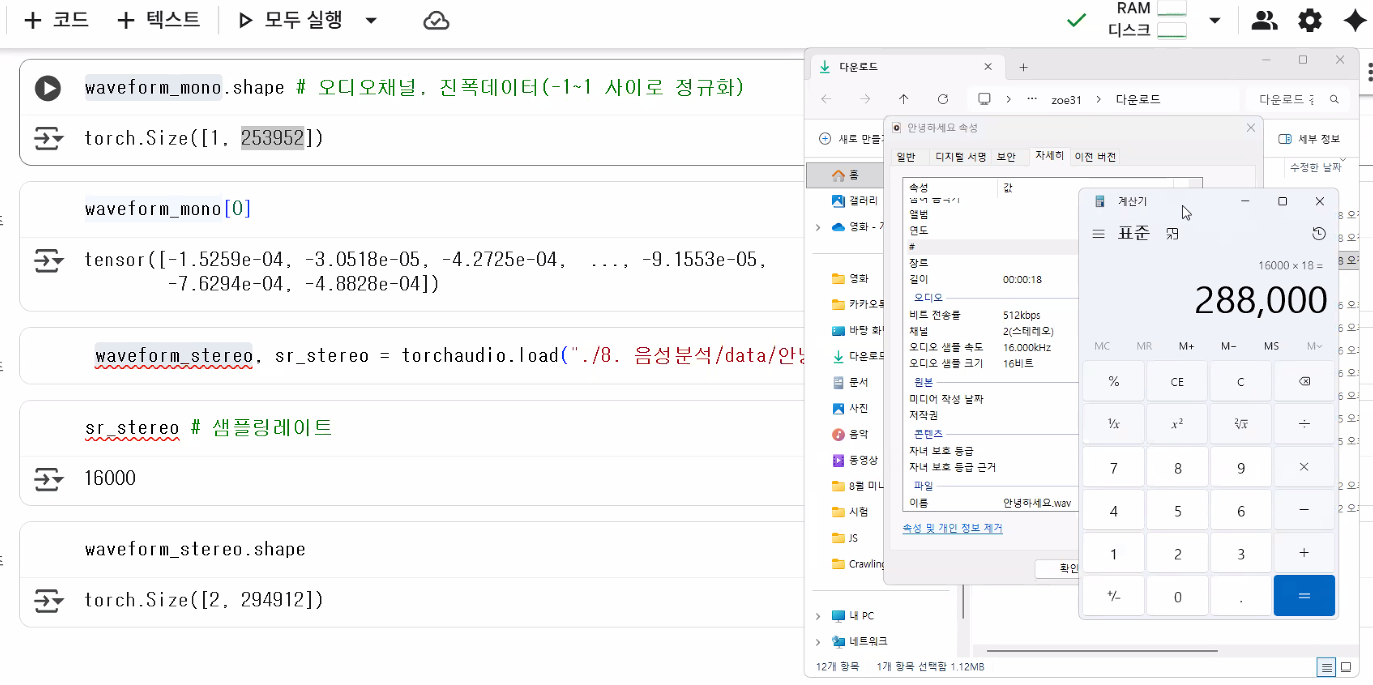Add new Explorer tab with plus
This screenshot has height=685, width=1373.
coord(1023,67)
